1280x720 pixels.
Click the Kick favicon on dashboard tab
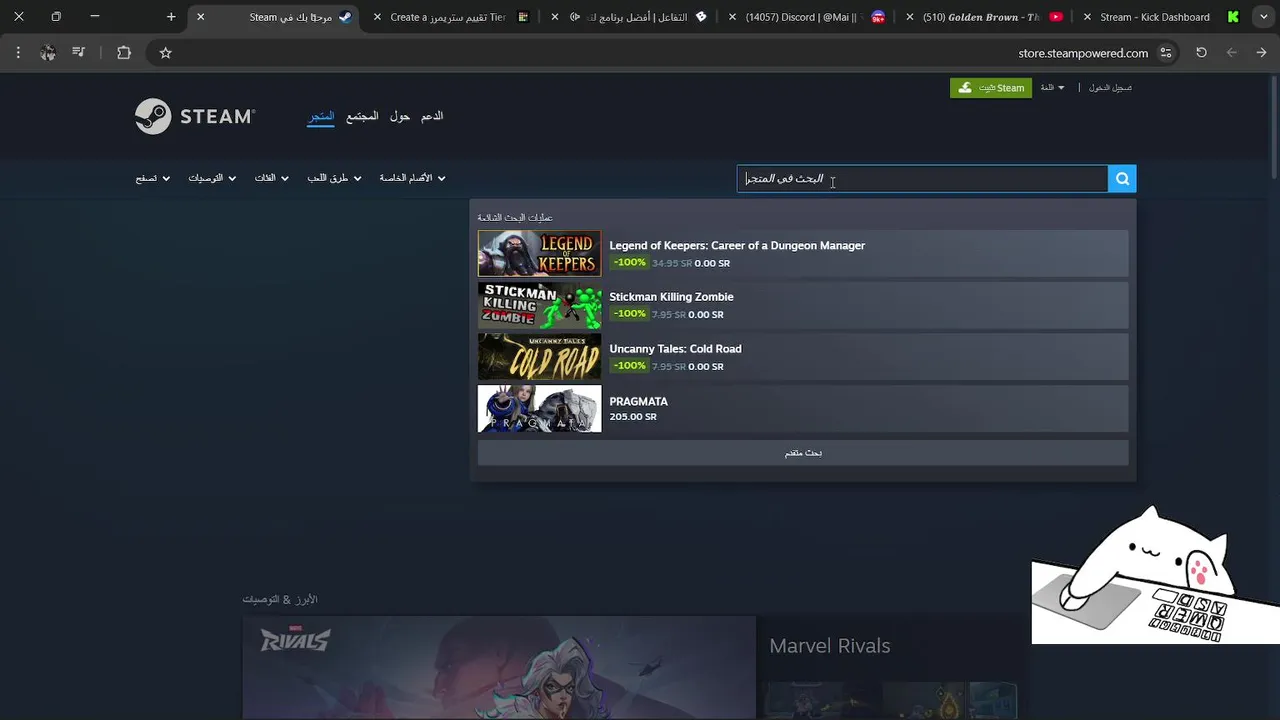tap(1233, 17)
